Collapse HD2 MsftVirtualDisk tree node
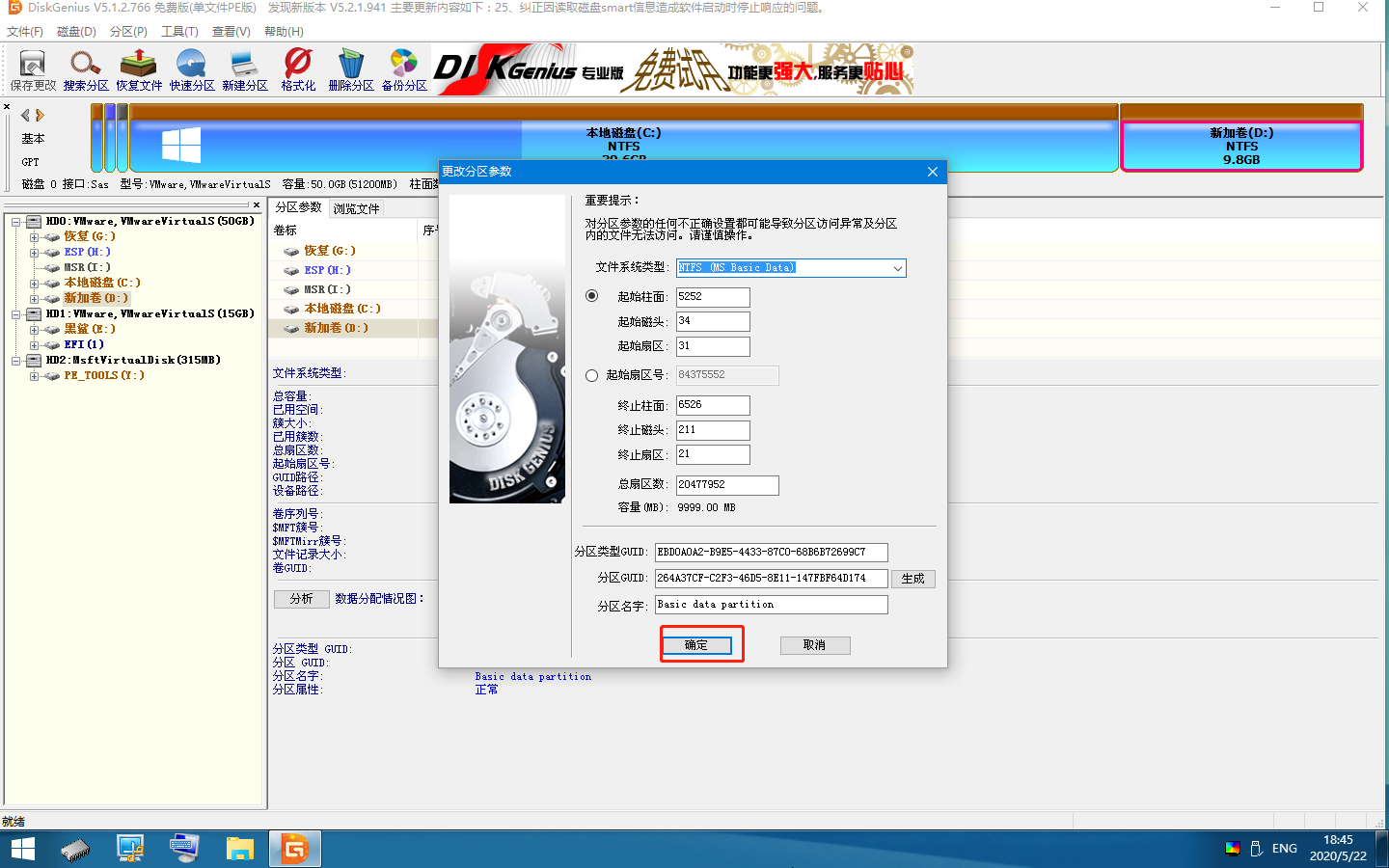The height and width of the screenshot is (868, 1389). (16, 361)
